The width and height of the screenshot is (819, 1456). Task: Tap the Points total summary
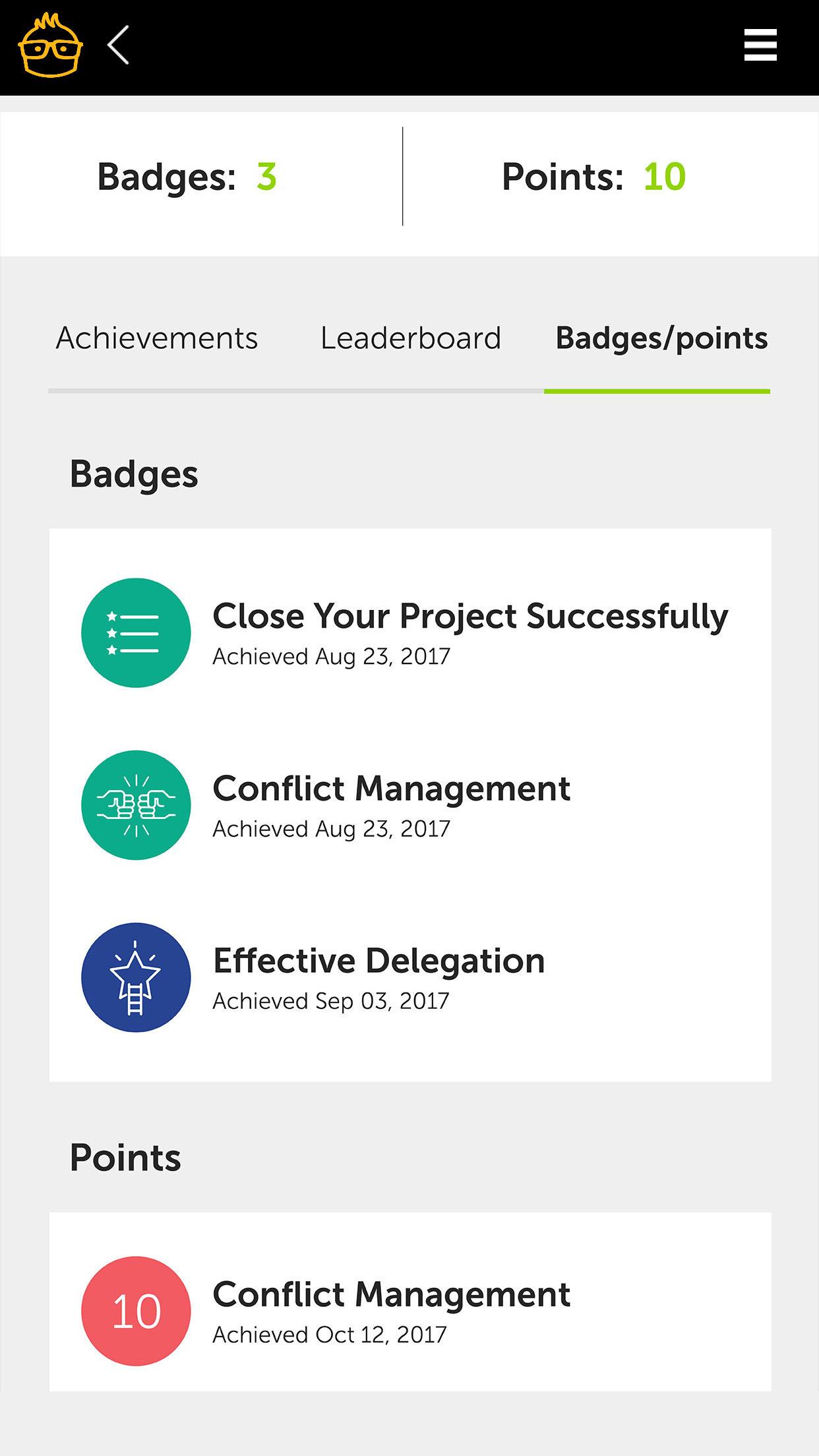click(593, 177)
